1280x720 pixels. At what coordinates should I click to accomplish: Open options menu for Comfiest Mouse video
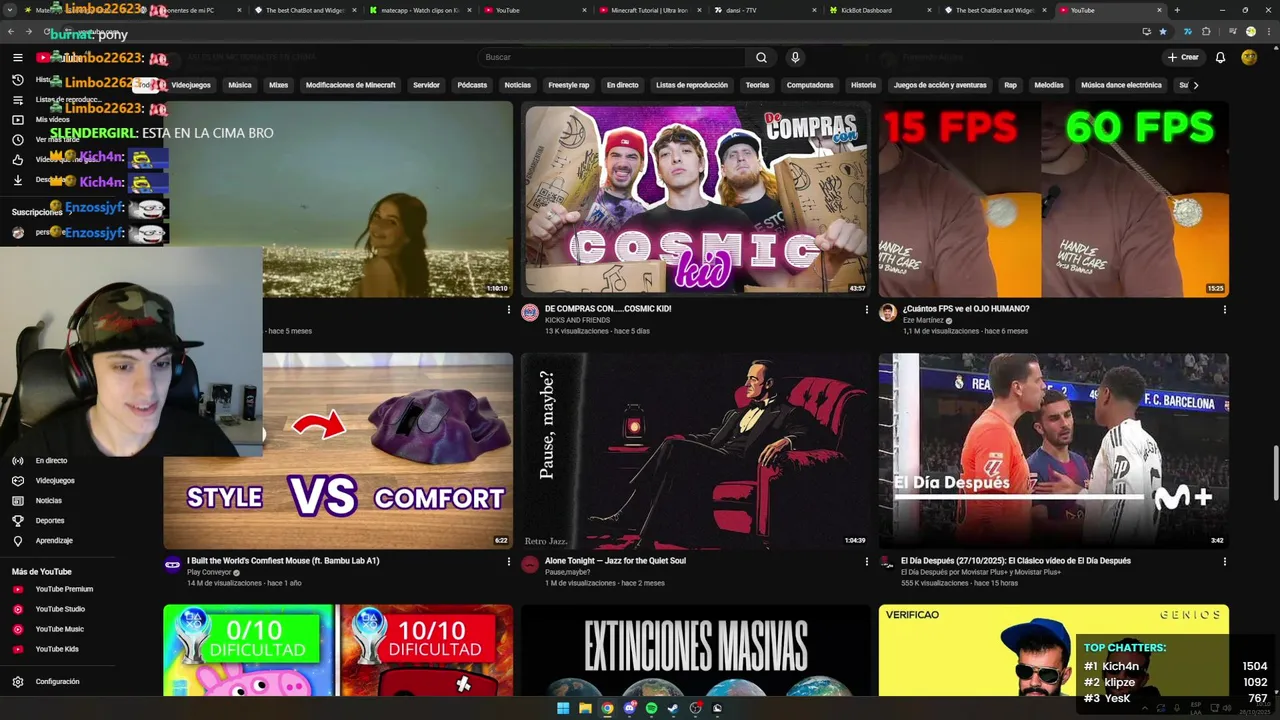[508, 562]
